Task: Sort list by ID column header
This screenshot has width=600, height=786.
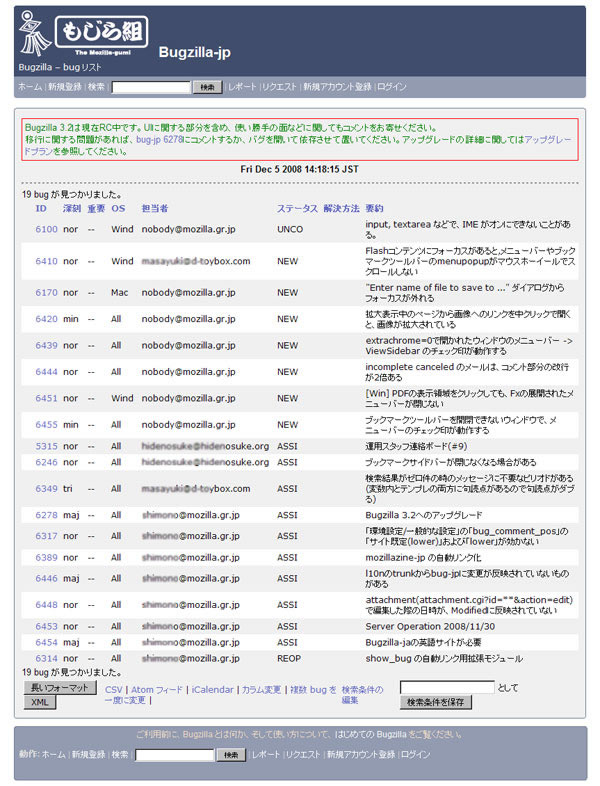Action: [41, 208]
